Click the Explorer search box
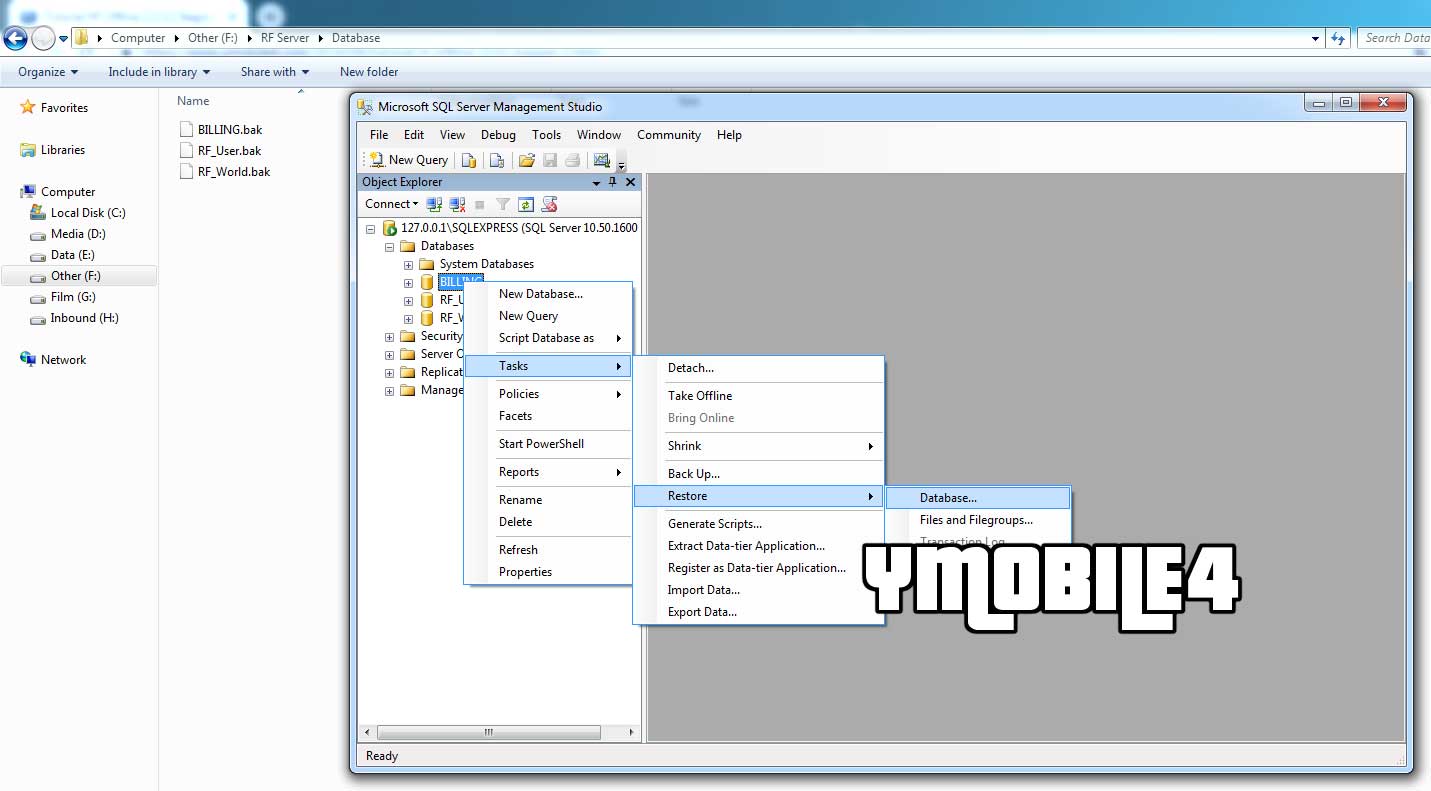 (x=1394, y=38)
